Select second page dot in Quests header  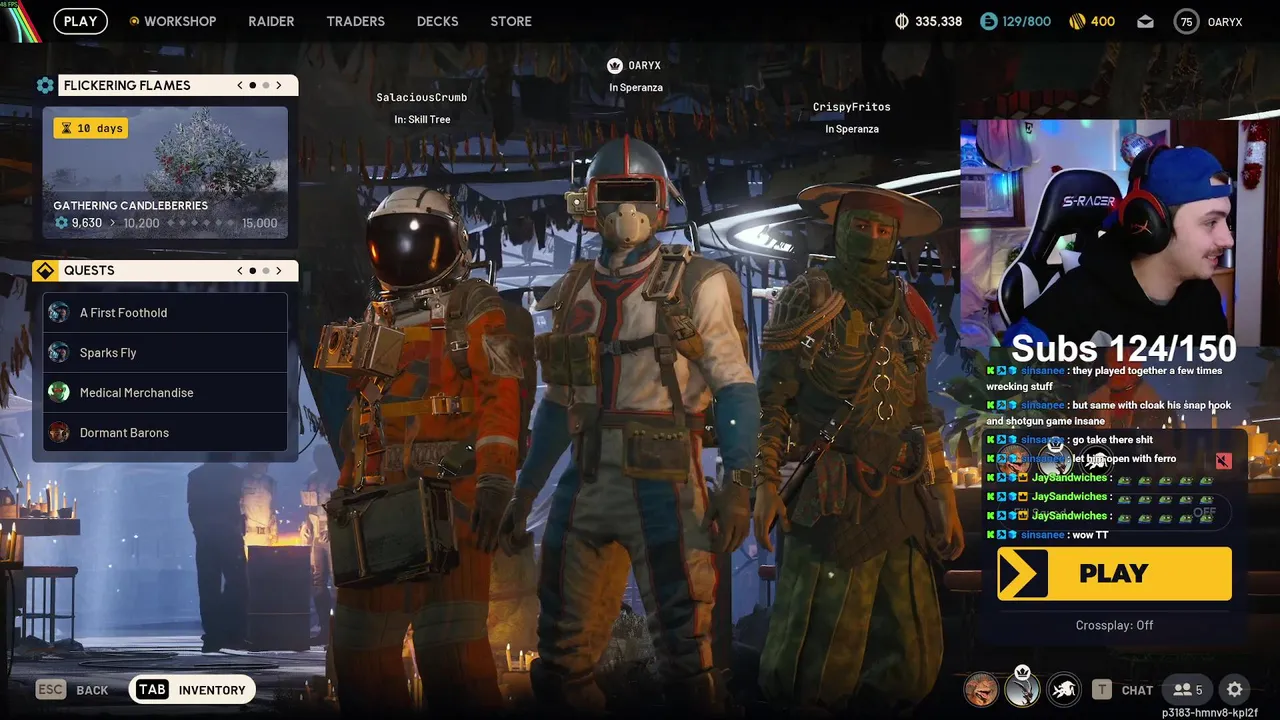click(x=265, y=270)
